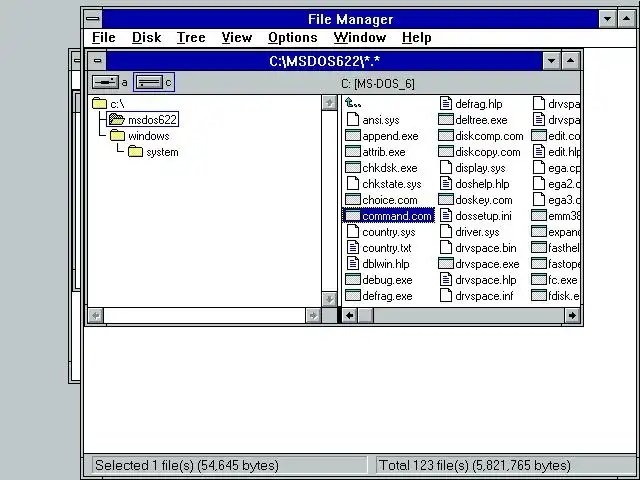Select drive A floppy icon
This screenshot has height=480, width=640.
tap(105, 82)
